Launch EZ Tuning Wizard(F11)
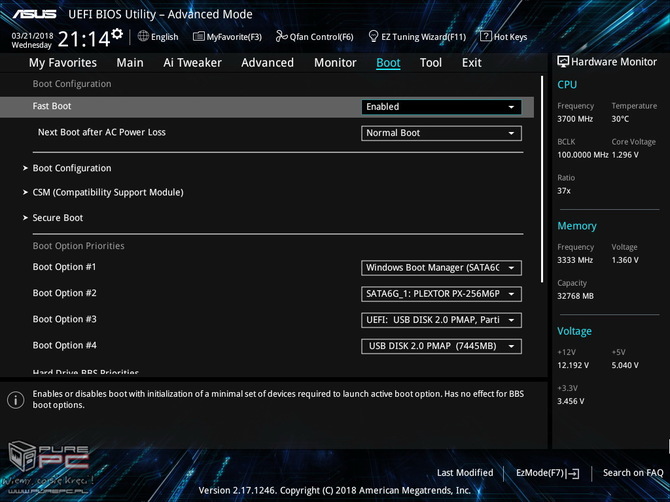 (x=423, y=37)
